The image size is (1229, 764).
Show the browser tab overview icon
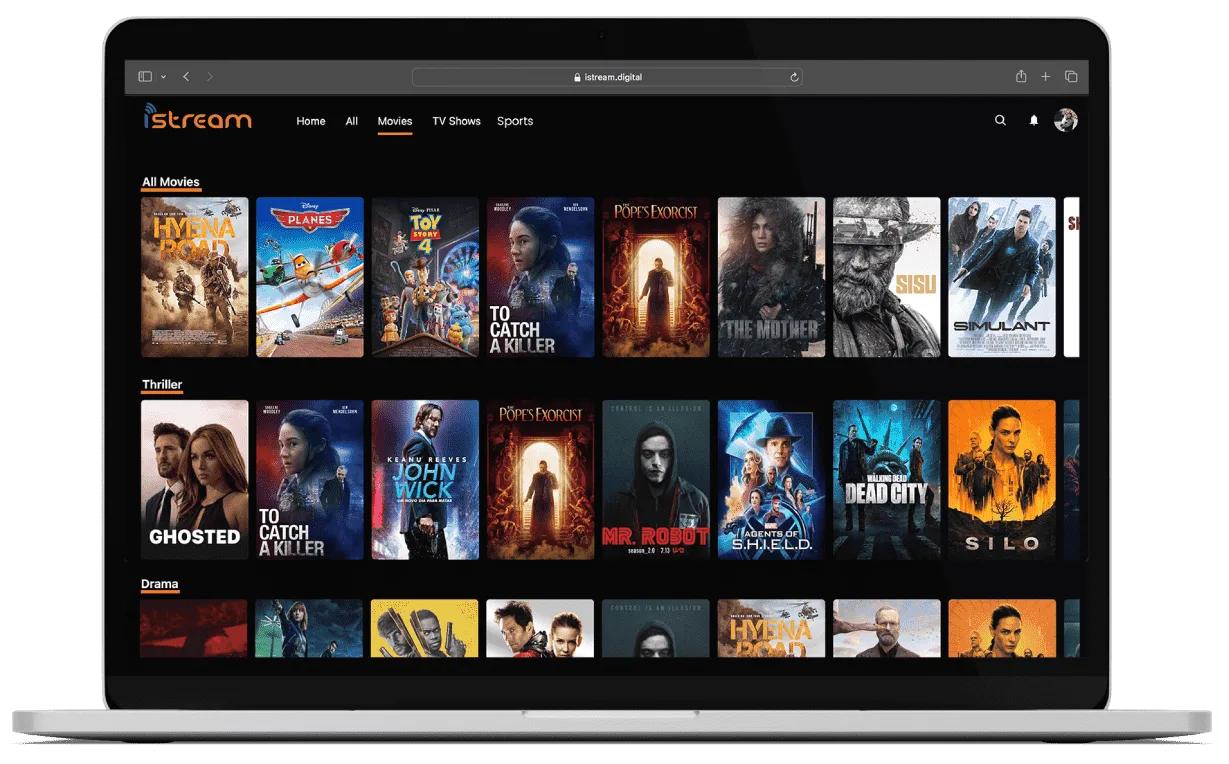click(1071, 77)
